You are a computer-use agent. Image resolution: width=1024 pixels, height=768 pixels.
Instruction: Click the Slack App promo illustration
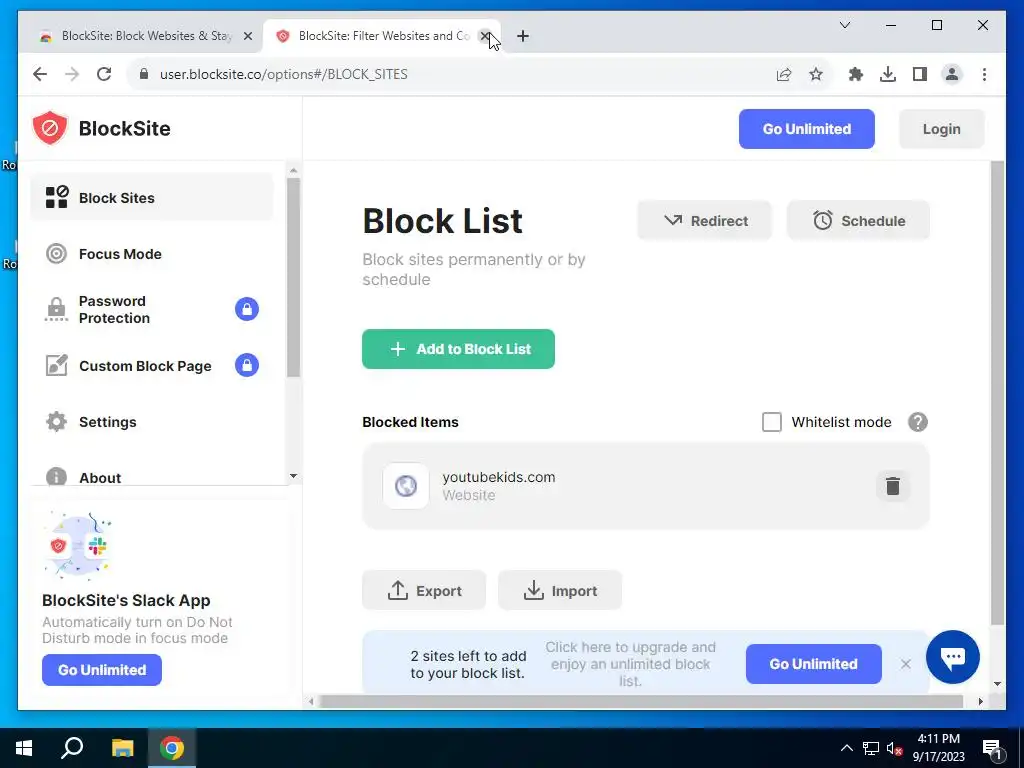(x=77, y=545)
